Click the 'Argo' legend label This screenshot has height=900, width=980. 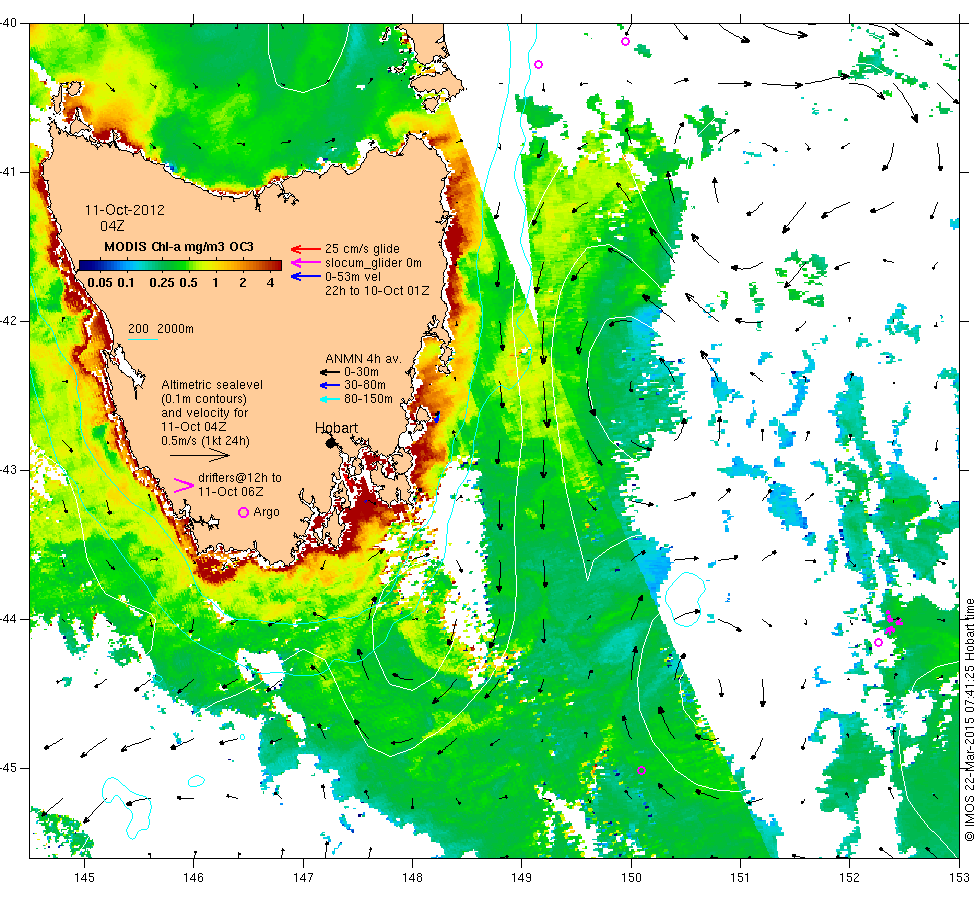[x=266, y=512]
